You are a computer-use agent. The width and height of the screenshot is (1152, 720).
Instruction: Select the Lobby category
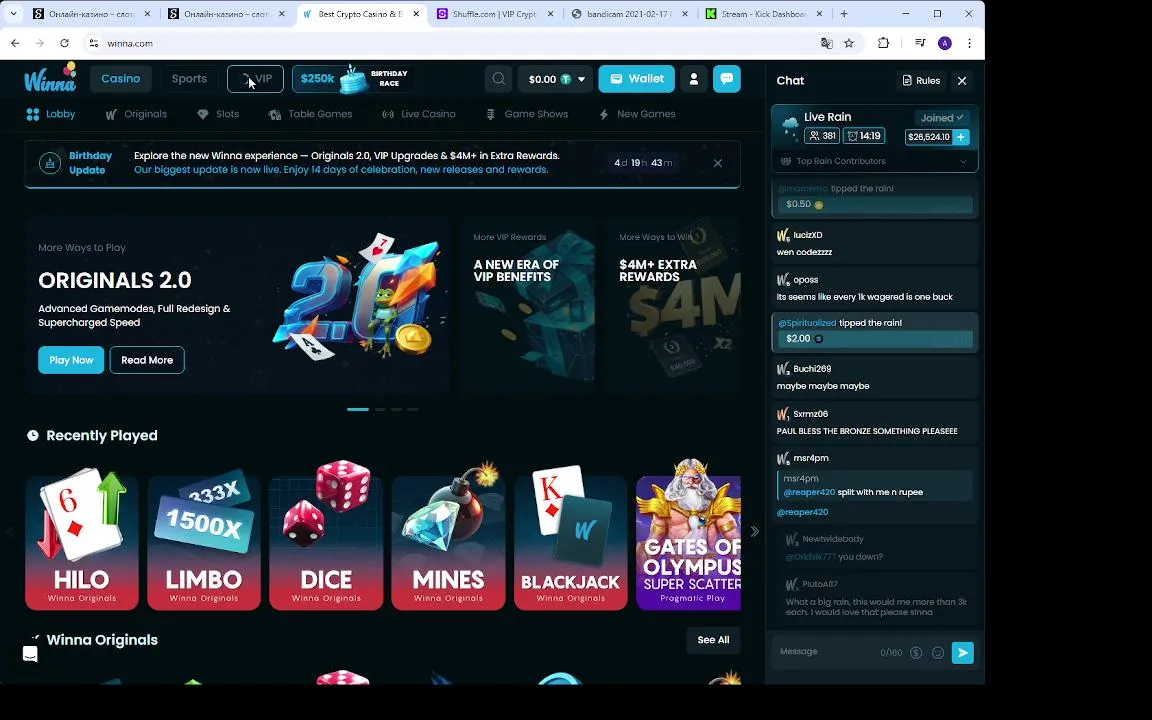[51, 114]
